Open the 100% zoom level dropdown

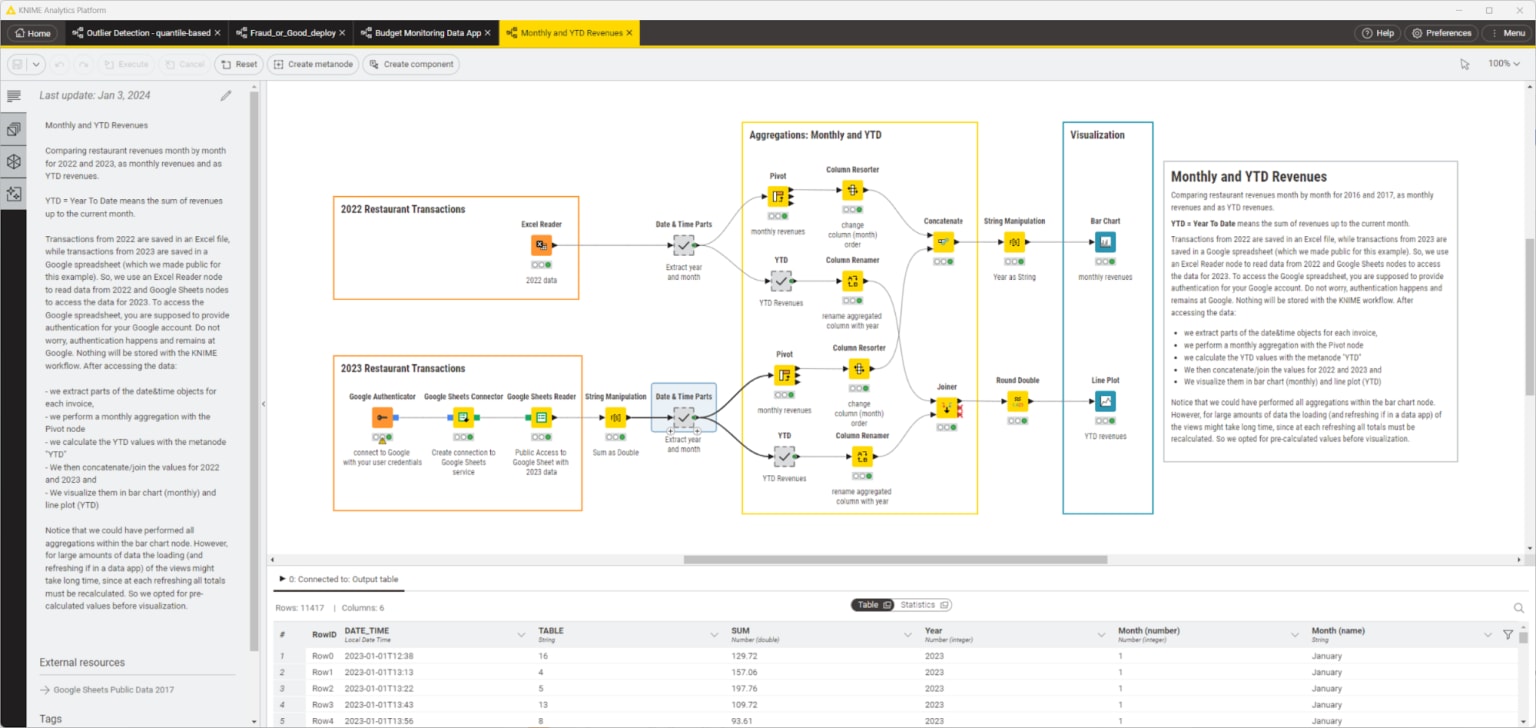point(1504,64)
